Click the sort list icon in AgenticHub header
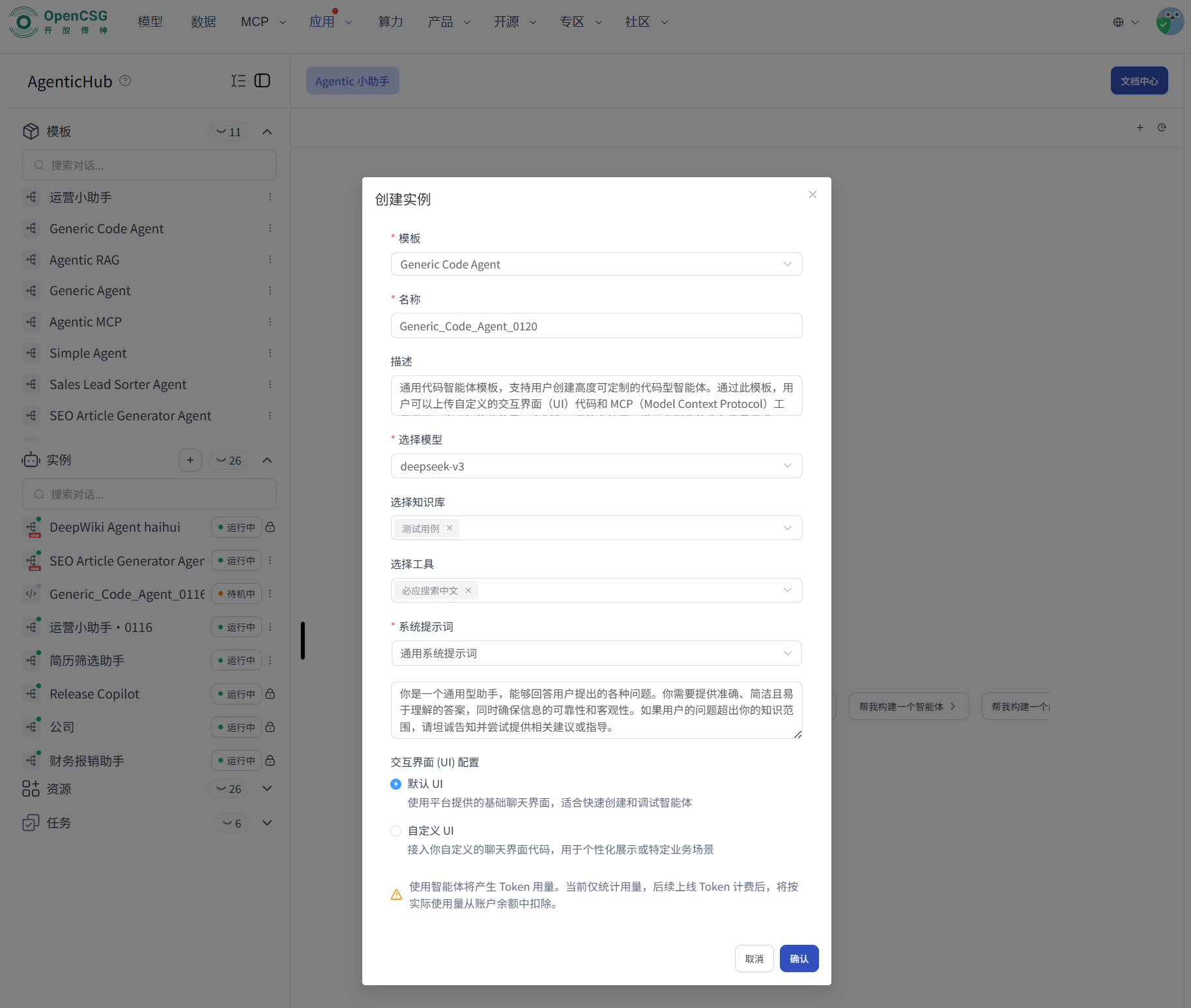The height and width of the screenshot is (1008, 1191). tap(238, 80)
